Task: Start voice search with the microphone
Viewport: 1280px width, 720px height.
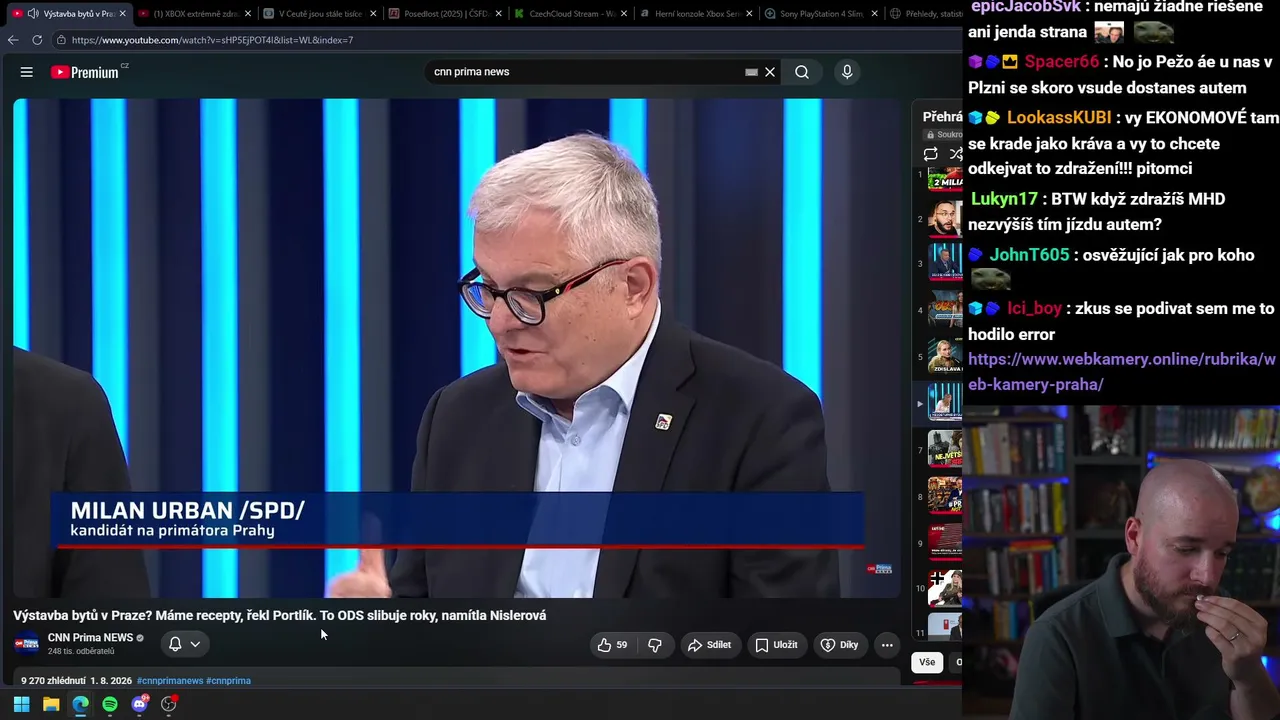Action: coord(847,72)
